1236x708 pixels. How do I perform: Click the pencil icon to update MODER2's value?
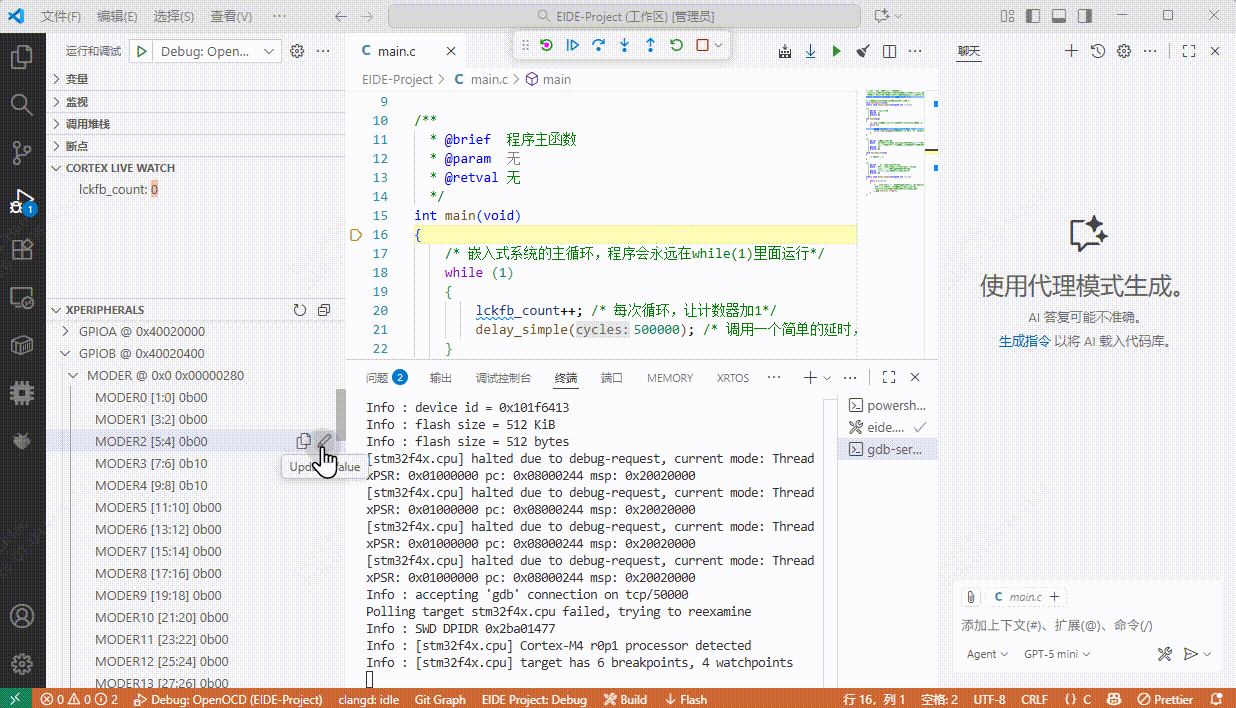324,441
